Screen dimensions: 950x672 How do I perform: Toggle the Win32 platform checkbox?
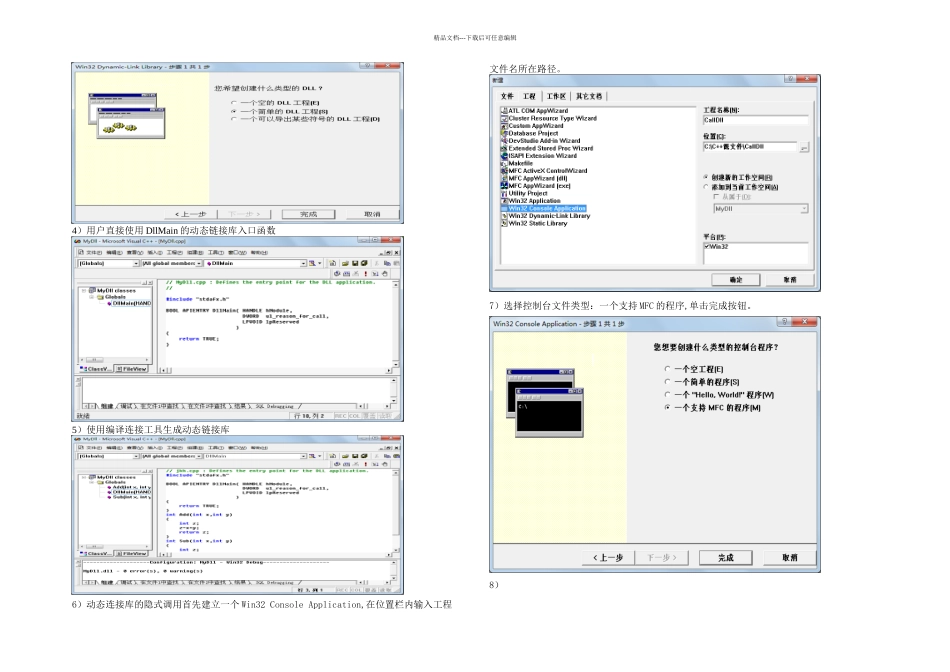tap(707, 247)
